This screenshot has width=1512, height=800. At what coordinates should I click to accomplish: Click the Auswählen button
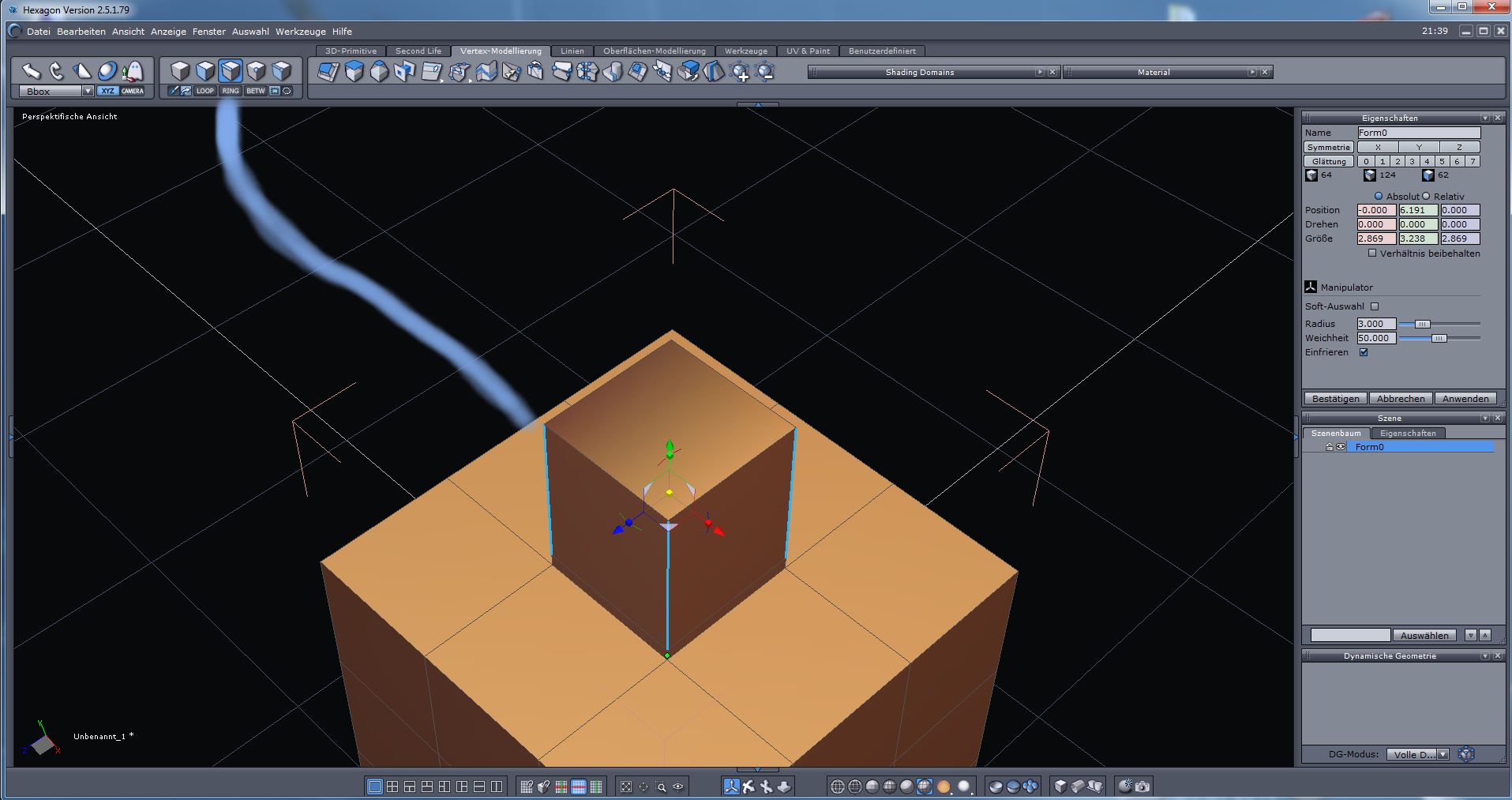pos(1424,635)
